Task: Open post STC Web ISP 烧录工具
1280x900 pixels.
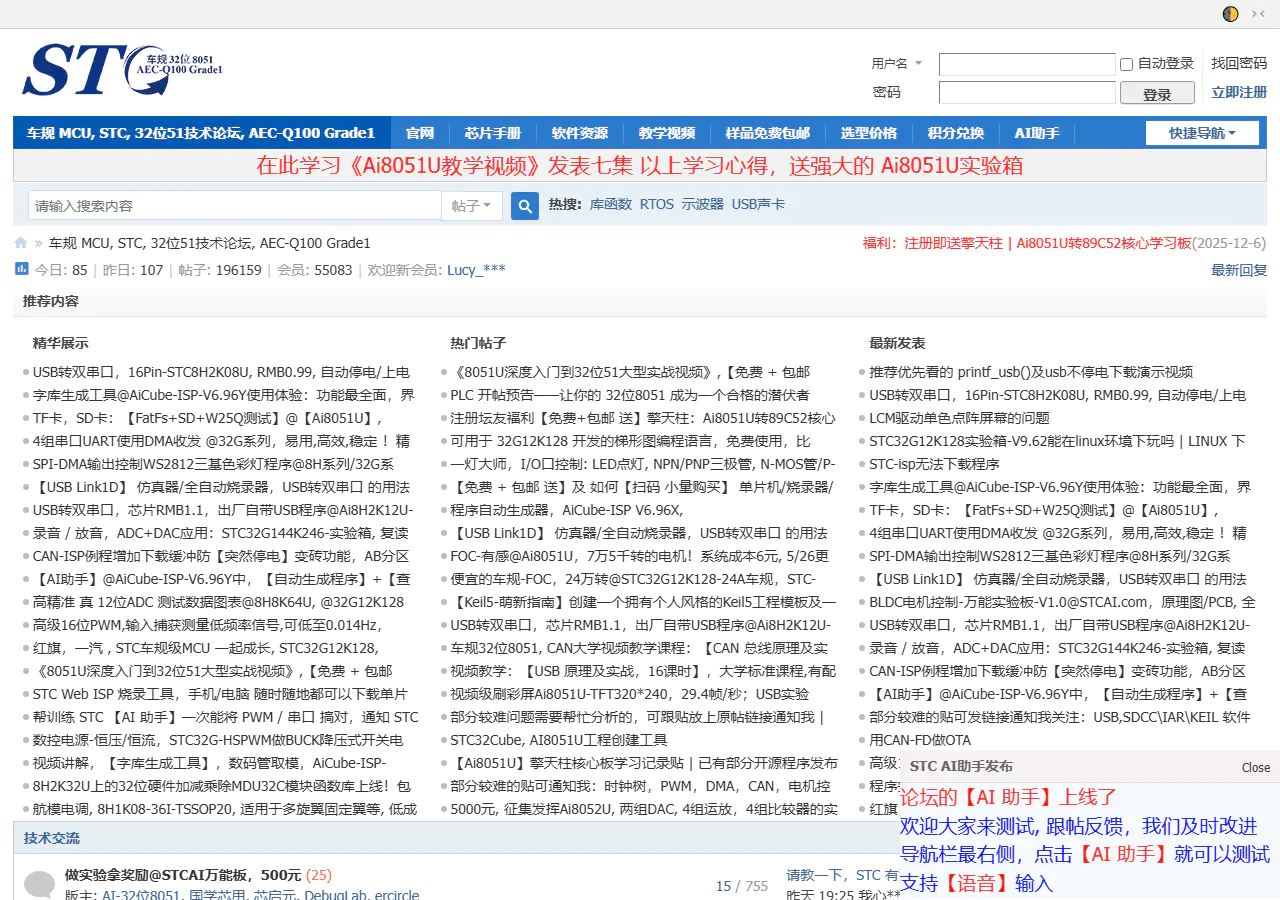Action: coord(220,694)
